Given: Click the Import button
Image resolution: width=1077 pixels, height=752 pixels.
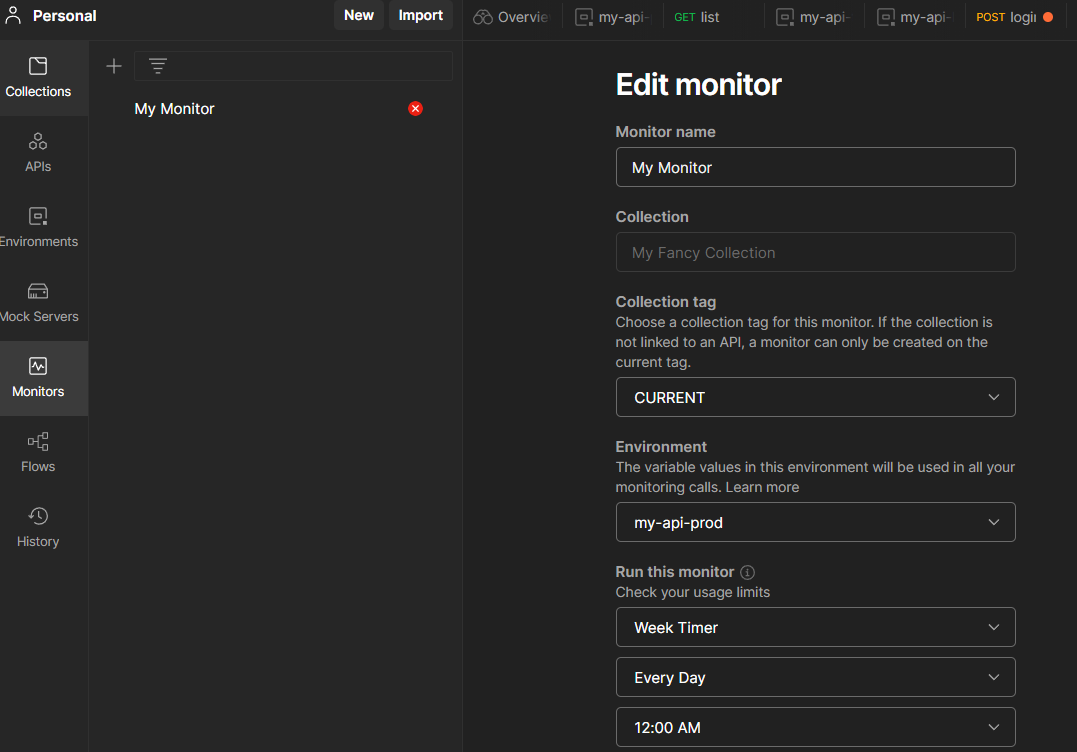Looking at the screenshot, I should [420, 15].
